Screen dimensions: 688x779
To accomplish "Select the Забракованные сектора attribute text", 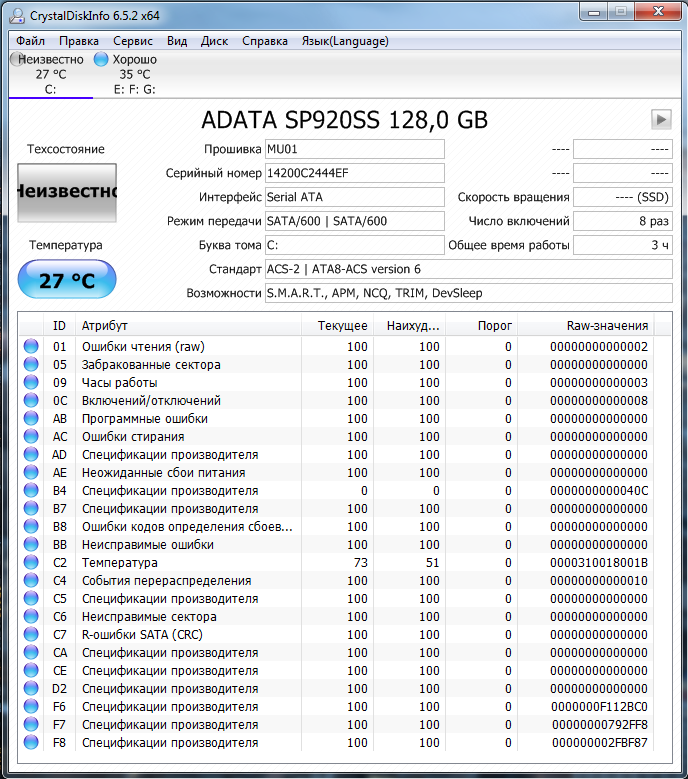I will click(151, 365).
